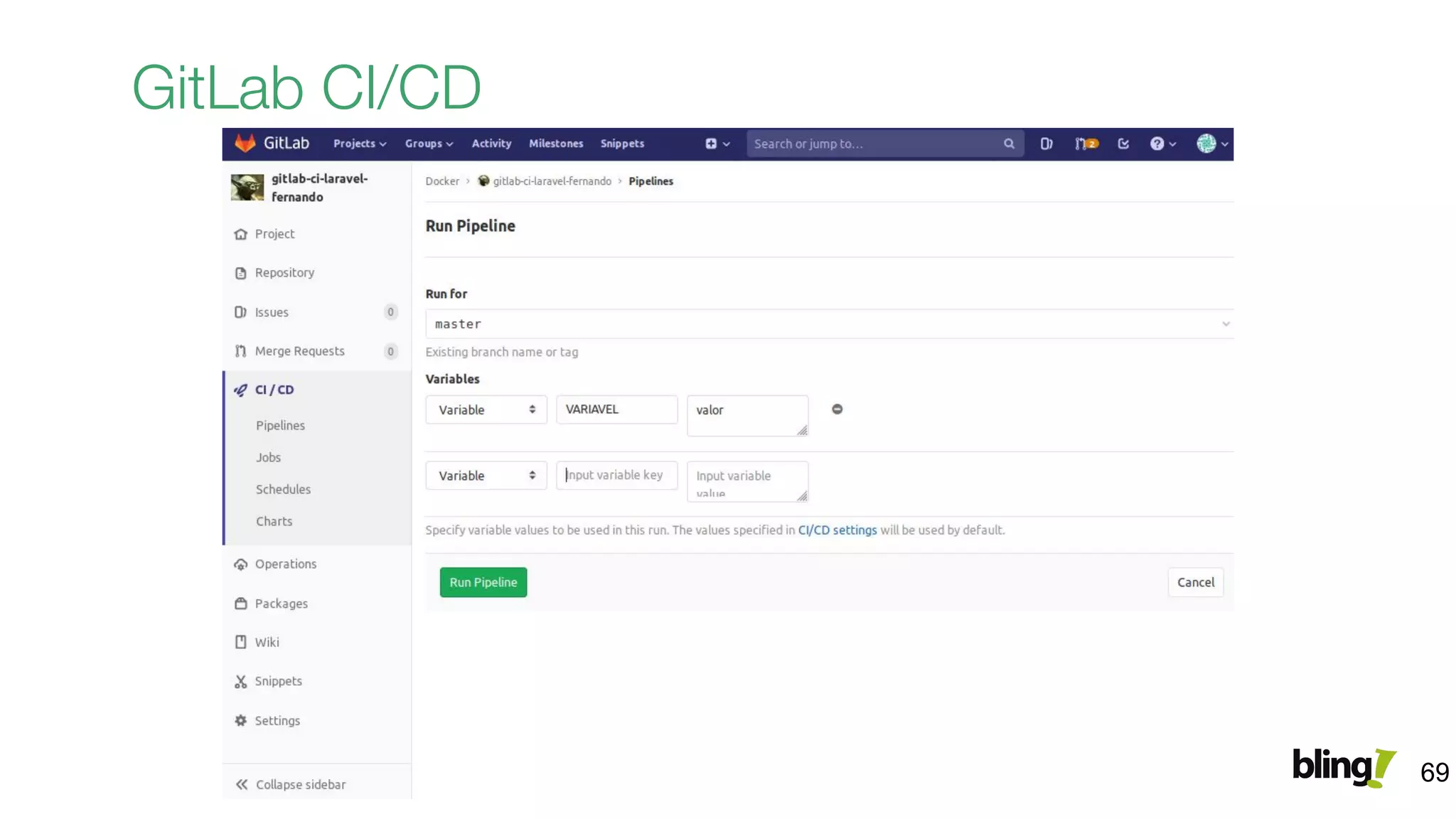Remove the VARIAVEL variable row
This screenshot has height=819, width=1456.
click(837, 409)
